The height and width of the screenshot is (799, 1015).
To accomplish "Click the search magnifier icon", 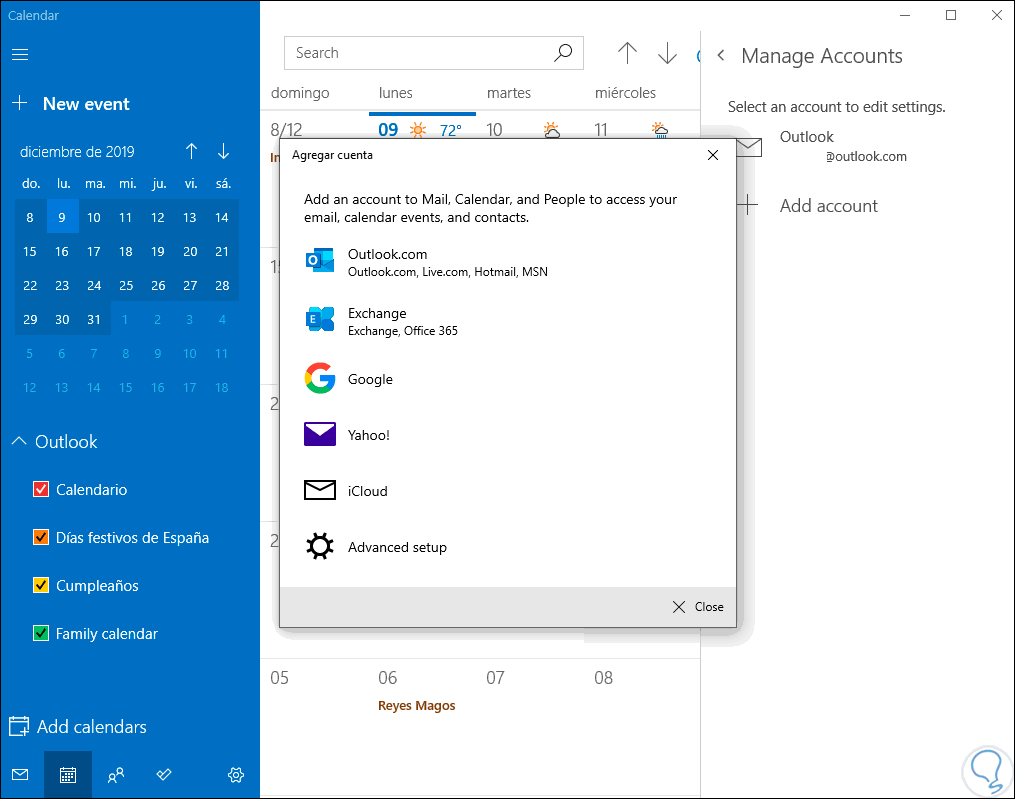I will pyautogui.click(x=563, y=52).
